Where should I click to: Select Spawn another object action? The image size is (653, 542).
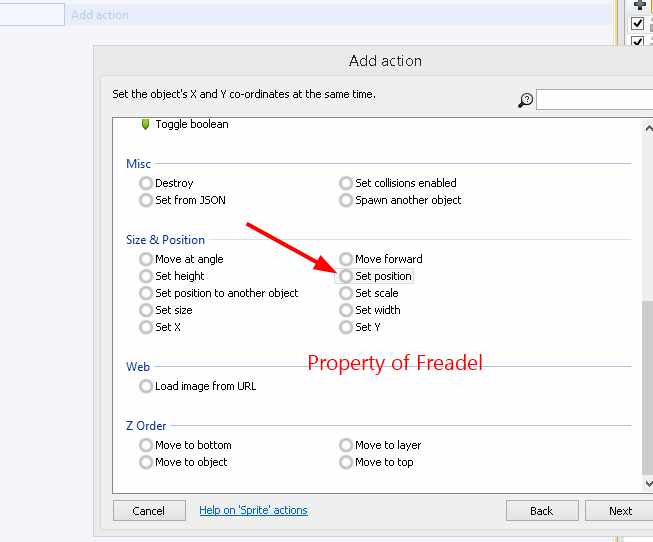pos(408,200)
